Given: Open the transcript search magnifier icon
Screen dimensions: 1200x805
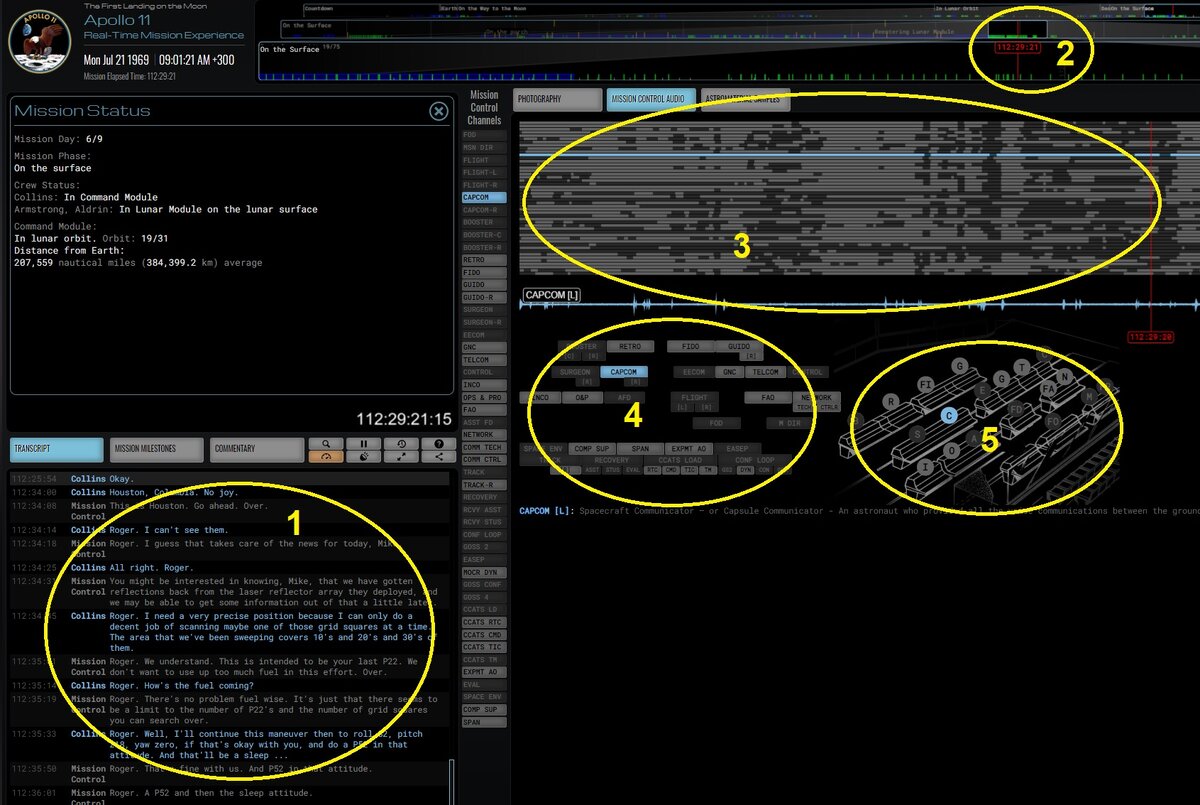Looking at the screenshot, I should click(326, 444).
